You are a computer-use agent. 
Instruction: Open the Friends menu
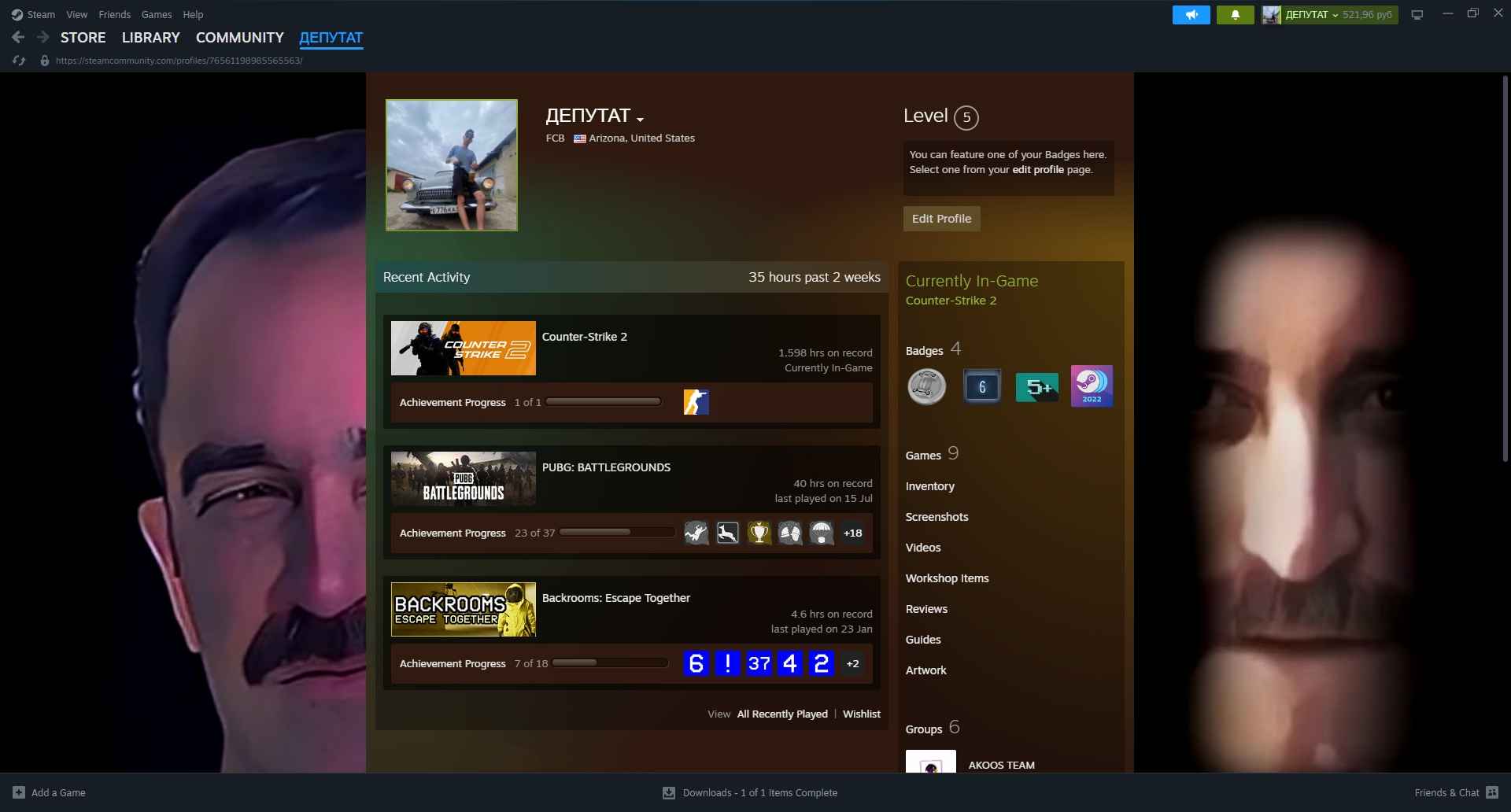tap(115, 15)
